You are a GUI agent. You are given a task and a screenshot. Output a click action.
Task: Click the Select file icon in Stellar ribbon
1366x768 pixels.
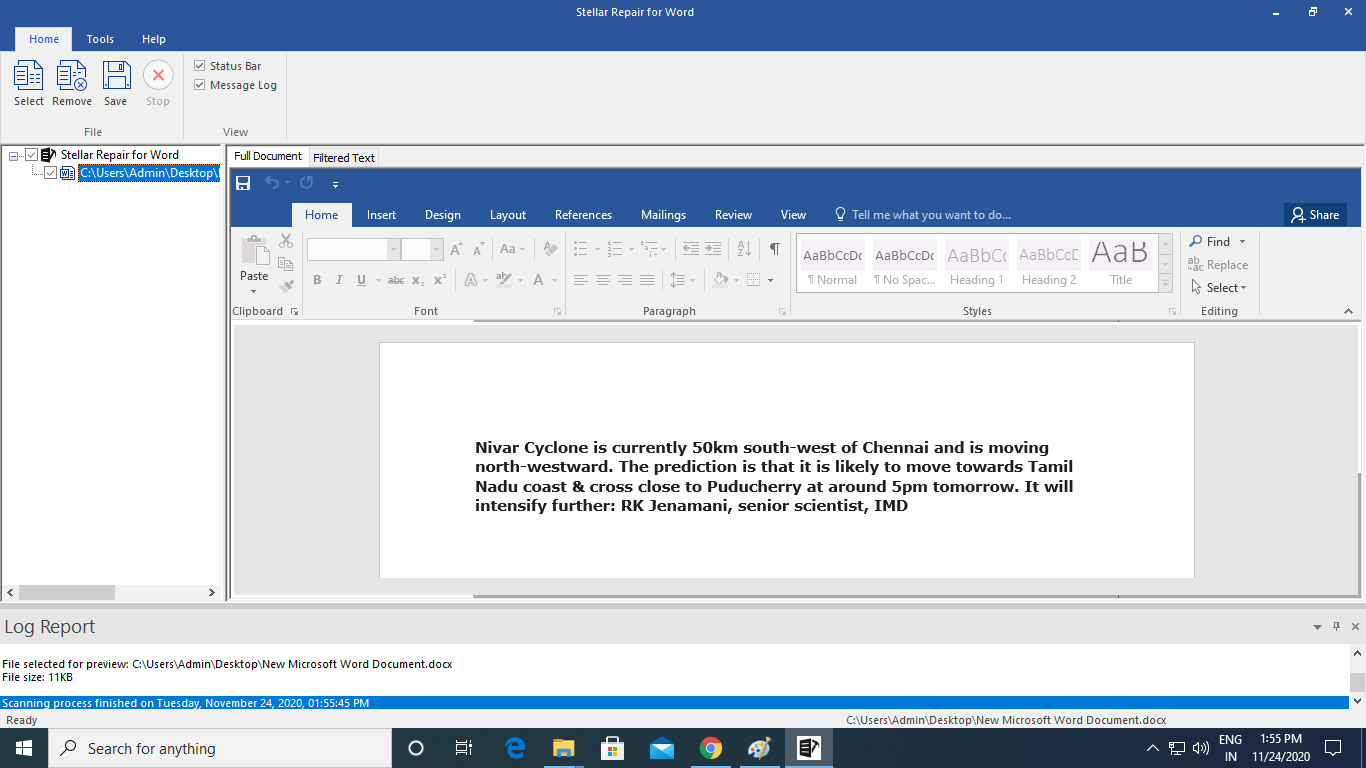tap(28, 76)
